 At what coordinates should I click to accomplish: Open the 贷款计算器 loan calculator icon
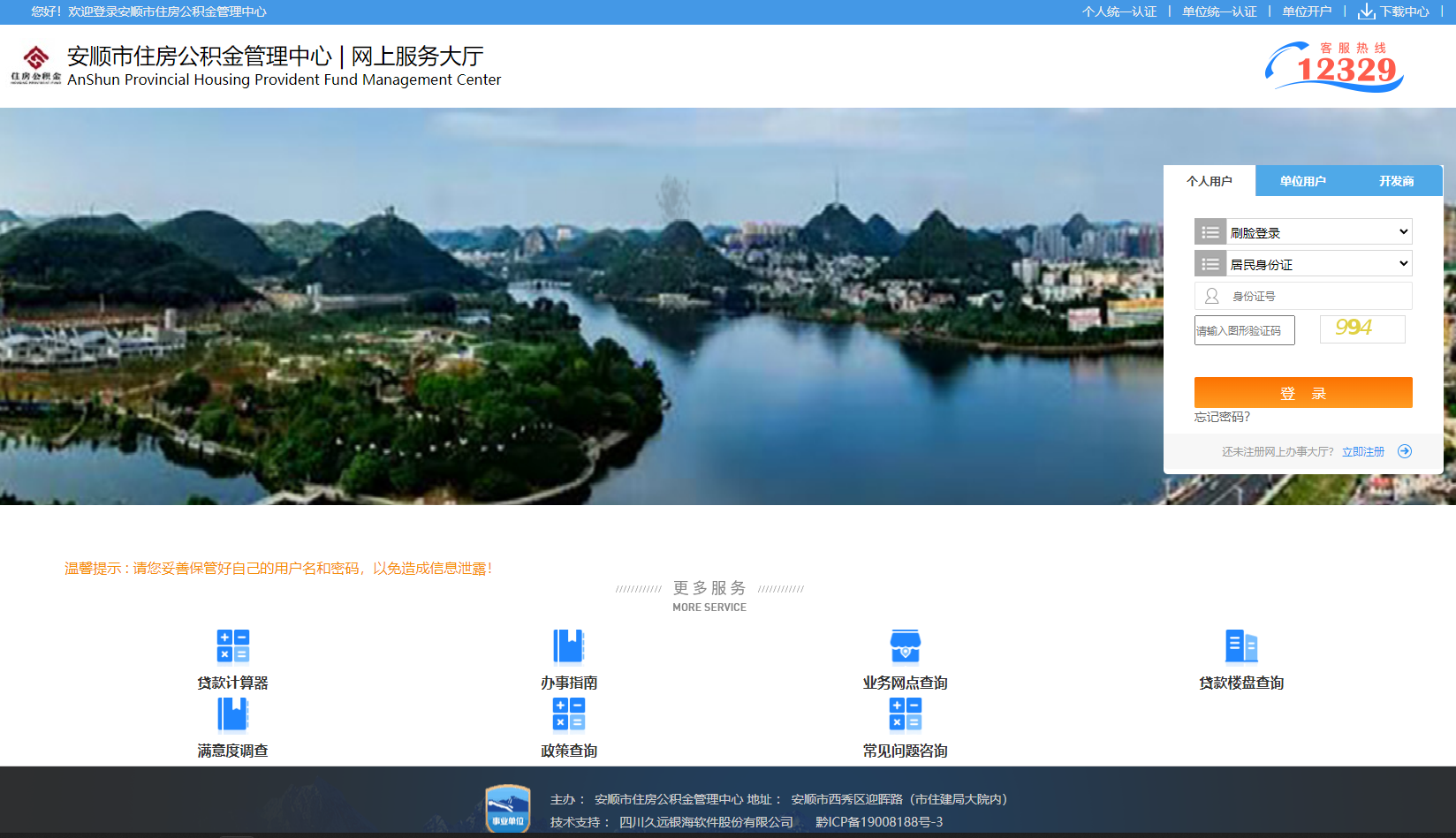(x=232, y=645)
